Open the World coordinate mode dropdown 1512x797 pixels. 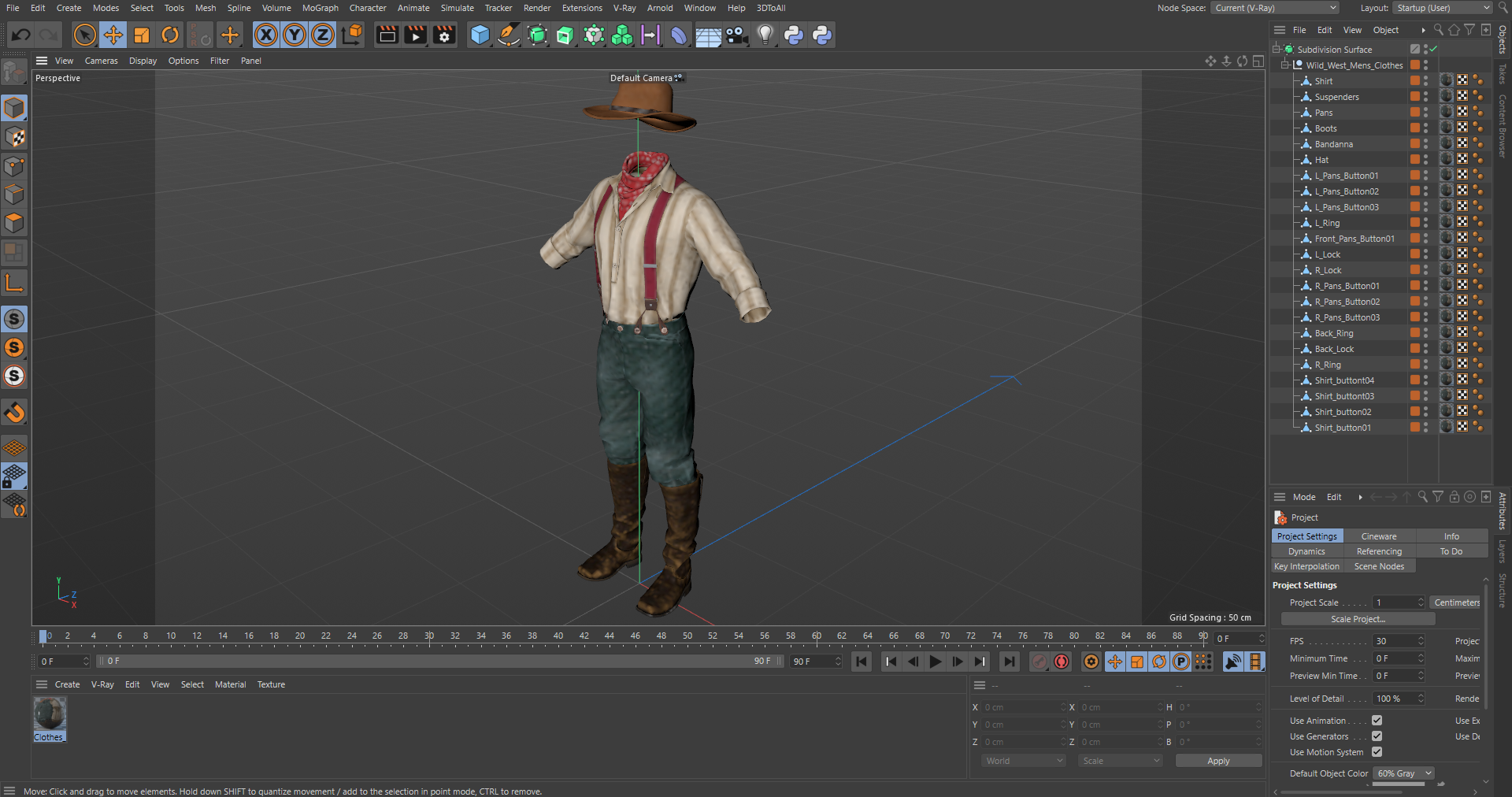pos(1024,761)
